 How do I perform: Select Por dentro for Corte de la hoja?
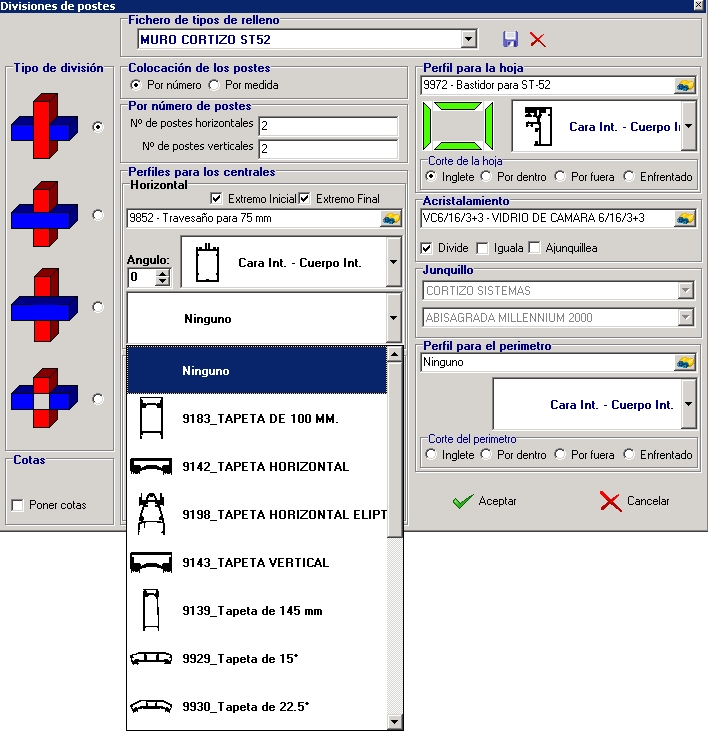486,176
